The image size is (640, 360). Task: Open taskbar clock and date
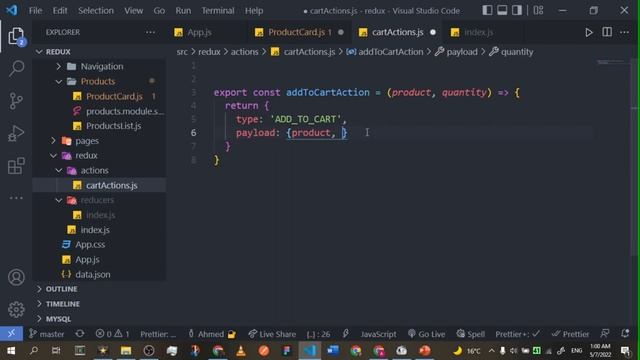(600, 351)
